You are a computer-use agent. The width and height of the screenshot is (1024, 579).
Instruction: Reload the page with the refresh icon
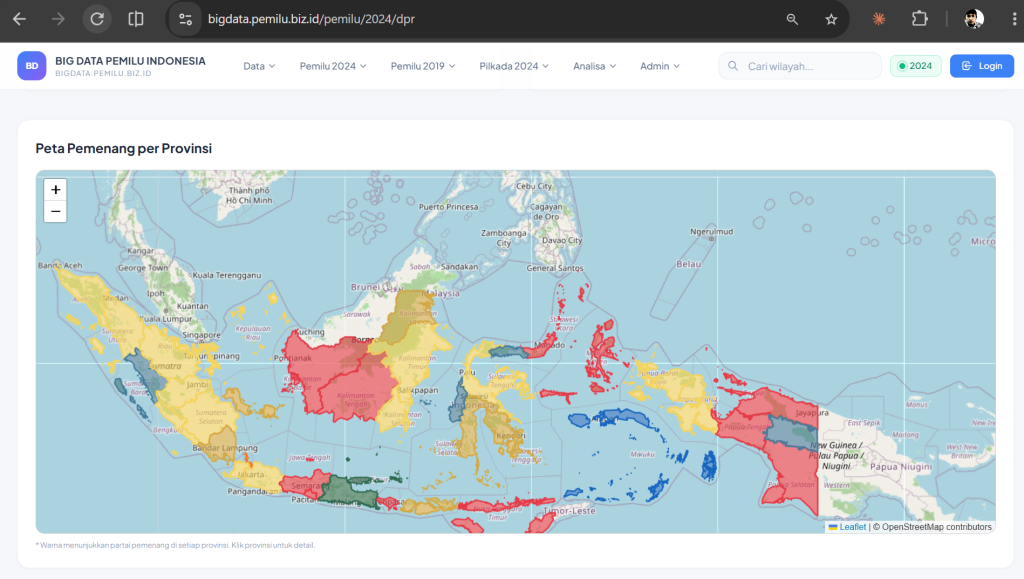point(97,19)
